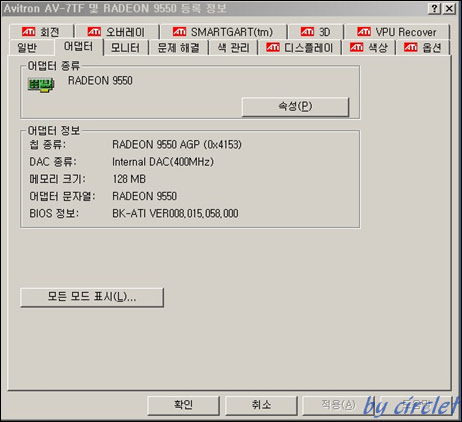Screen dimensions: 462x422
Task: Open the 문제 해결 tab
Action: click(178, 48)
